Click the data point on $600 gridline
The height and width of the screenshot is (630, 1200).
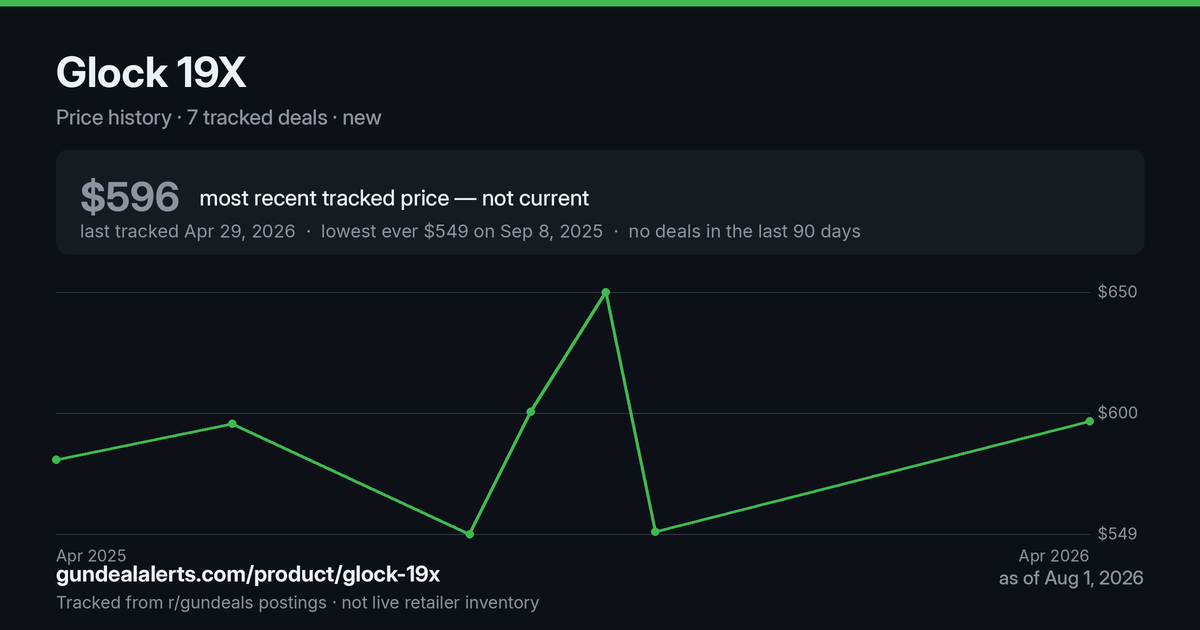[530, 412]
